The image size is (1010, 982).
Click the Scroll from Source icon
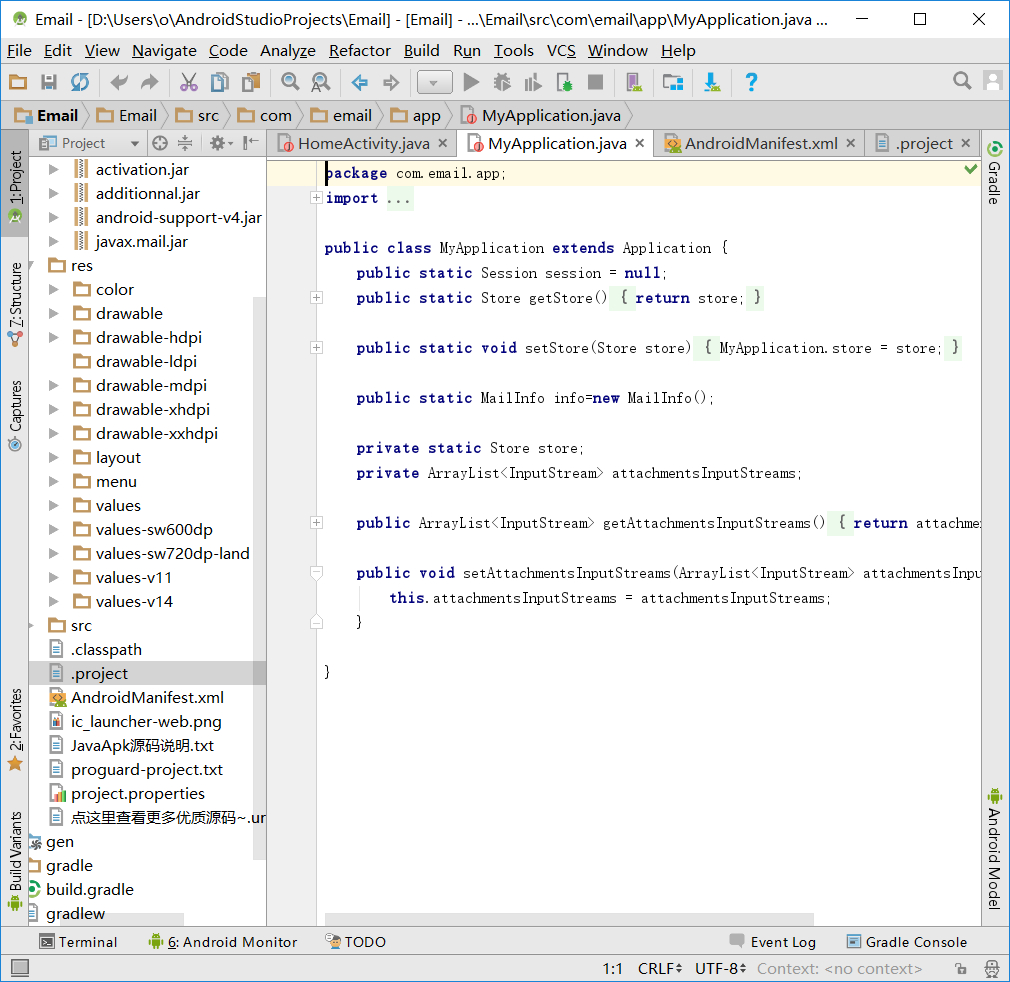coord(160,143)
